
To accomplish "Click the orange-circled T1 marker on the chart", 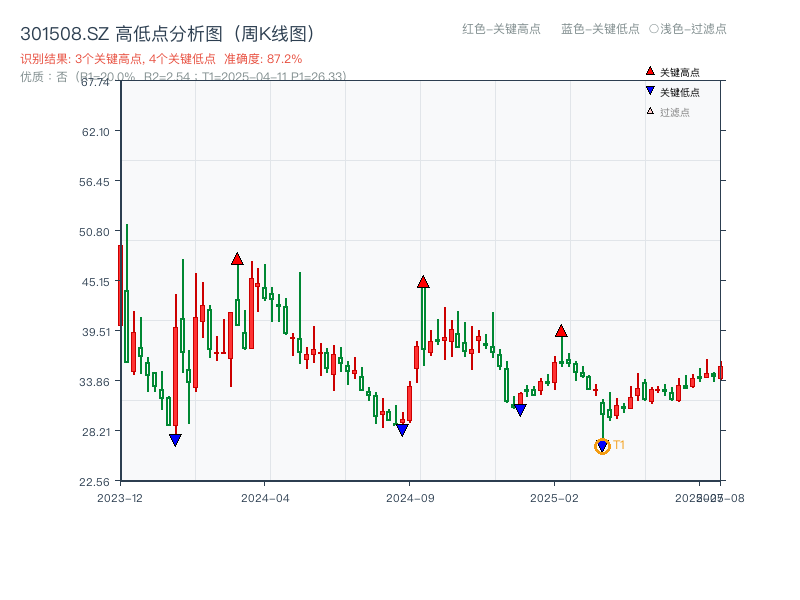I will coord(603,446).
